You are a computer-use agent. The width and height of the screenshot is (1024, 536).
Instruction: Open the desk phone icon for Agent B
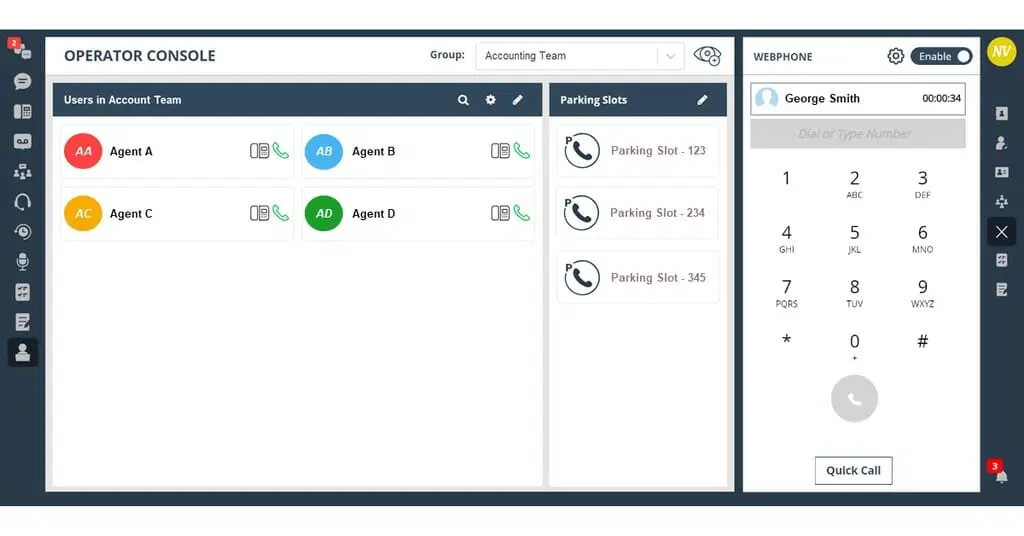pyautogui.click(x=500, y=151)
